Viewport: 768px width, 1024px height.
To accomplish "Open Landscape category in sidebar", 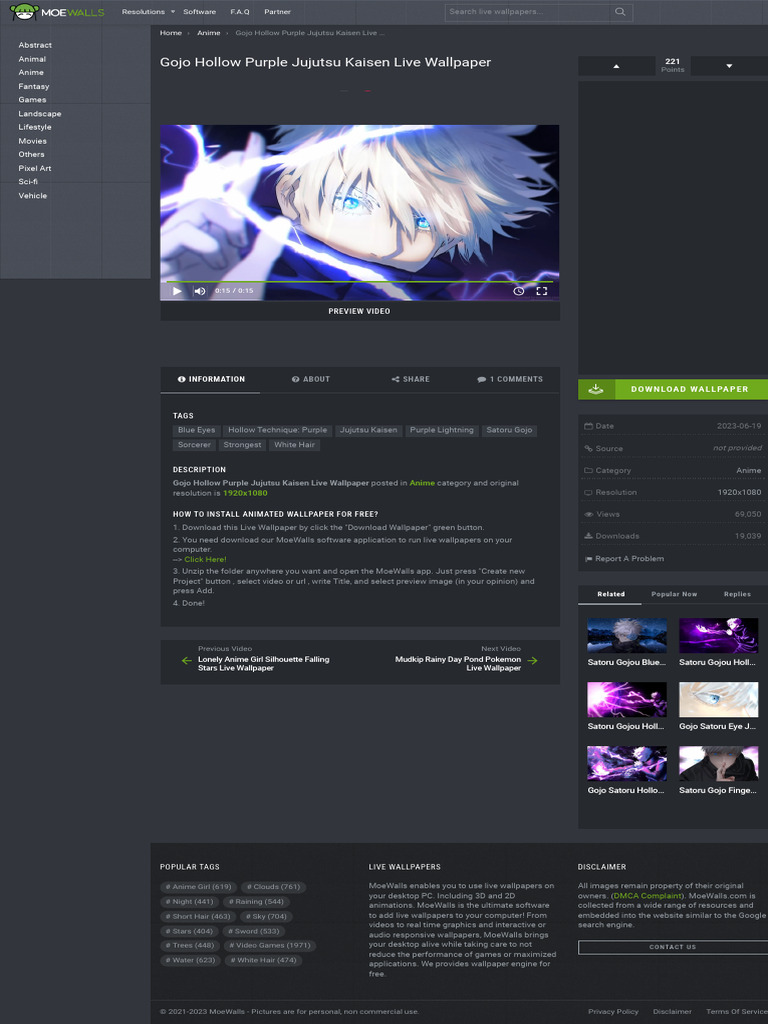I will click(40, 114).
